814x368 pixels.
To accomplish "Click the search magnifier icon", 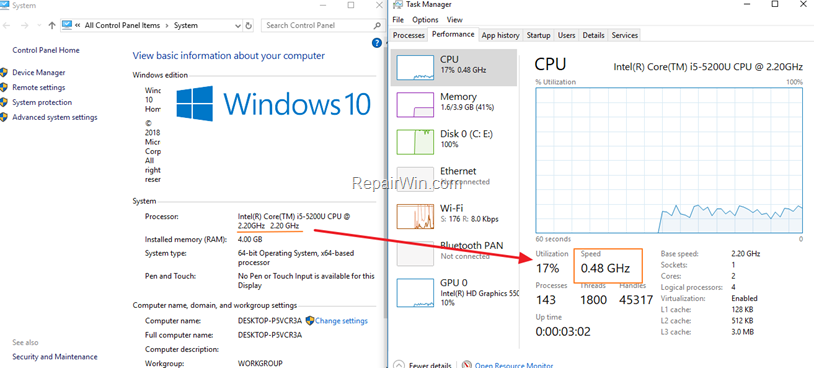I will [377, 25].
